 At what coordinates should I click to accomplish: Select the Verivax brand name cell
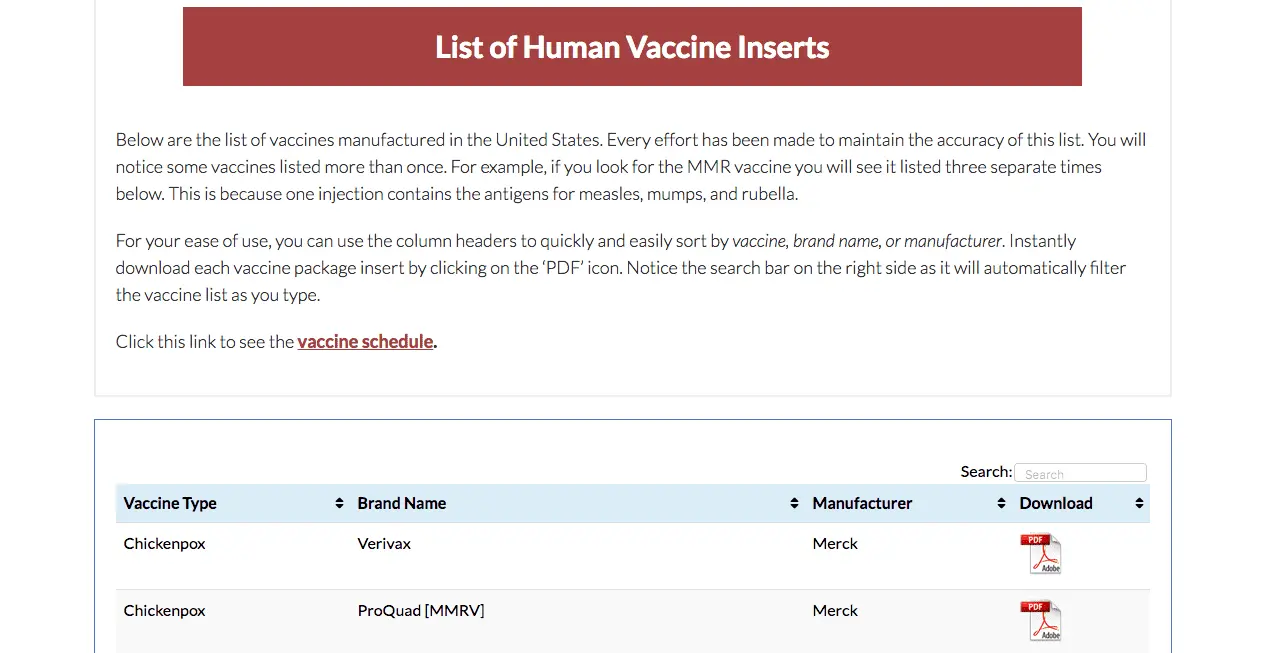[384, 544]
